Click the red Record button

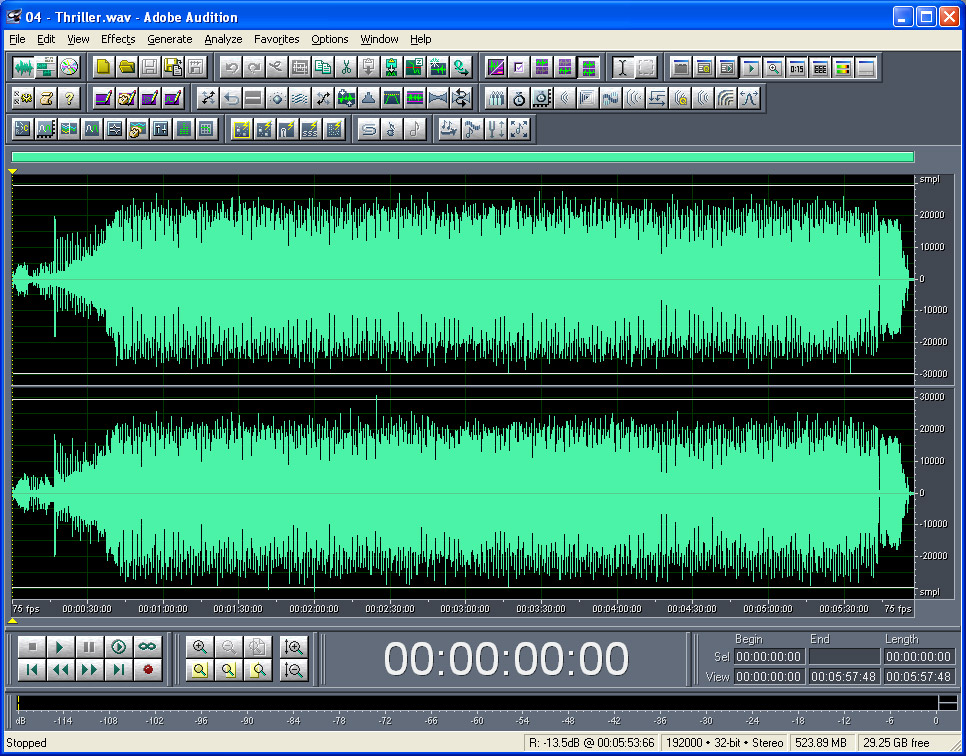point(148,670)
